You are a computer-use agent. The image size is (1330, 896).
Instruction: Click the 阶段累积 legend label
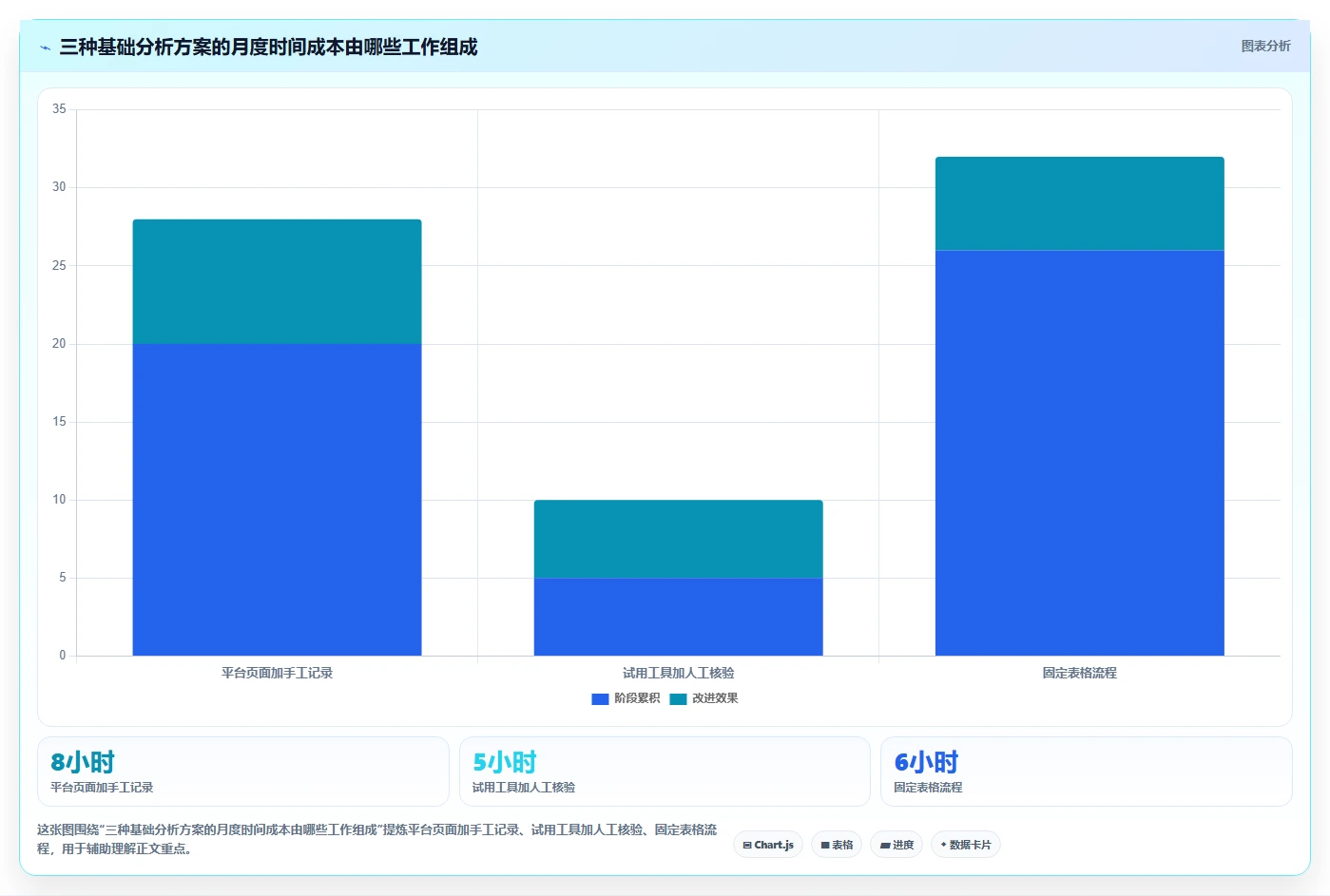coord(637,698)
